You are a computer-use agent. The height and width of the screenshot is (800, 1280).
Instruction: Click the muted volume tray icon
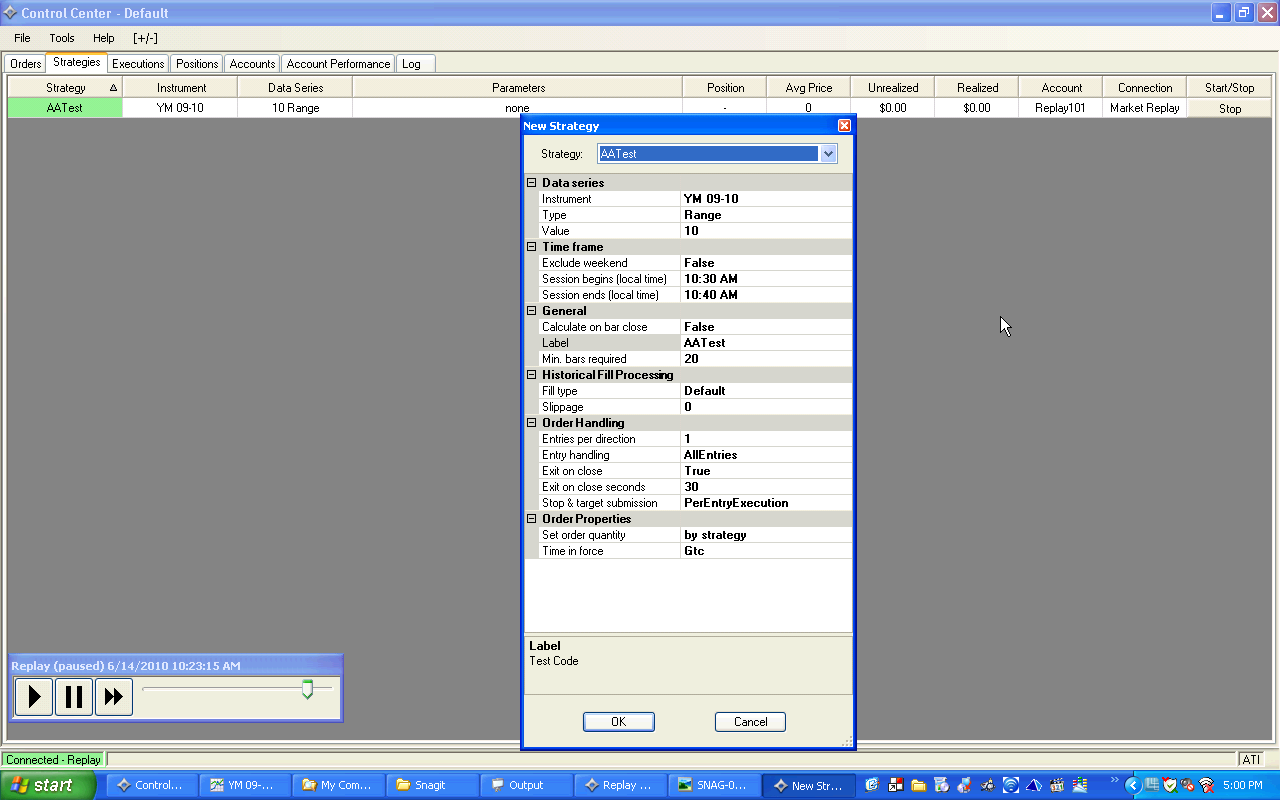point(1187,785)
